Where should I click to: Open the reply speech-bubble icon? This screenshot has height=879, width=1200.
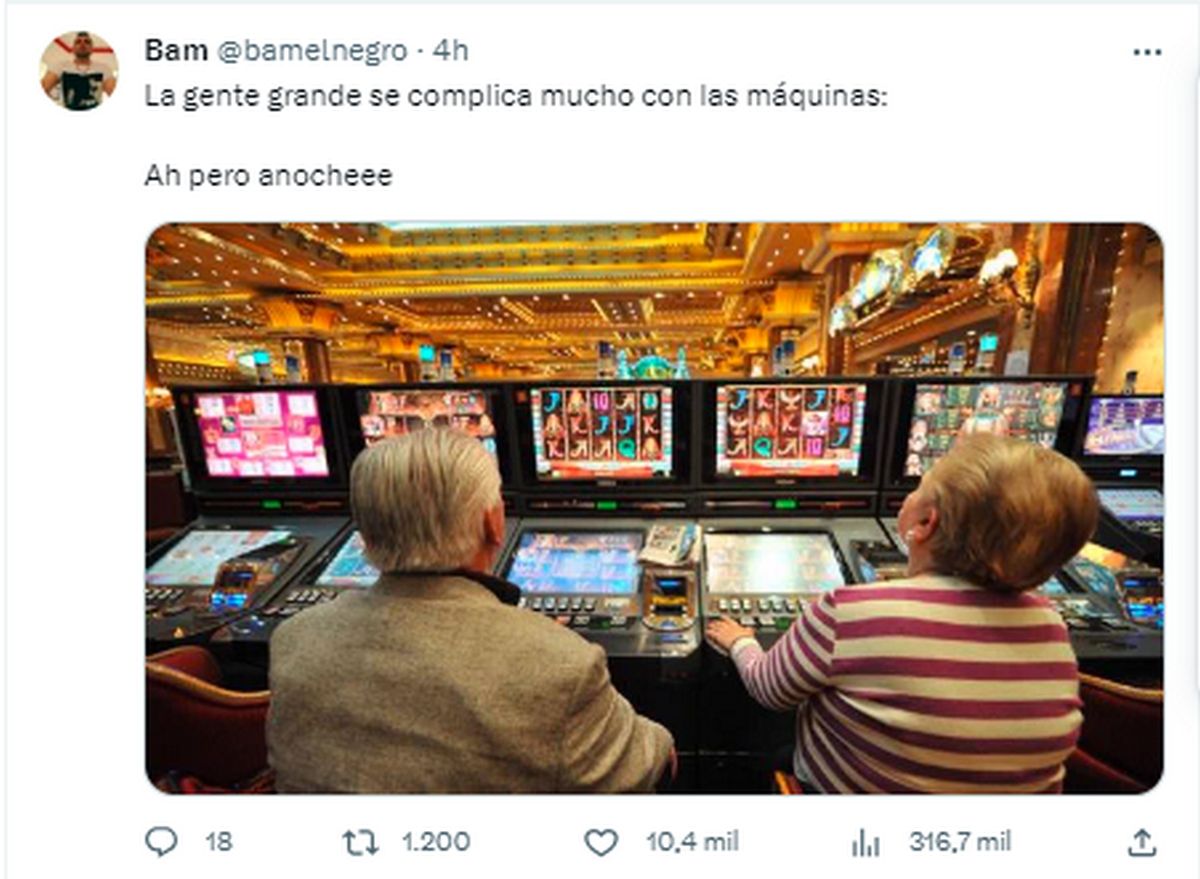click(x=161, y=842)
